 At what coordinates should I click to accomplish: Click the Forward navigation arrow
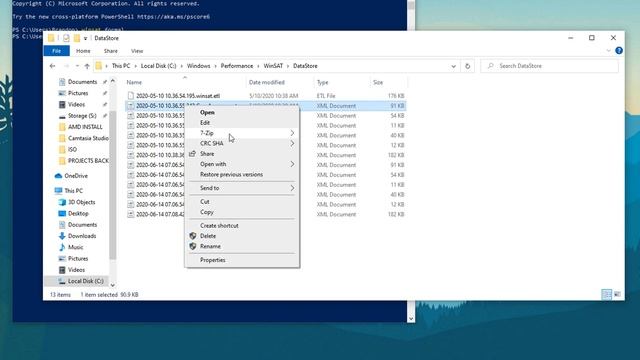(x=66, y=66)
